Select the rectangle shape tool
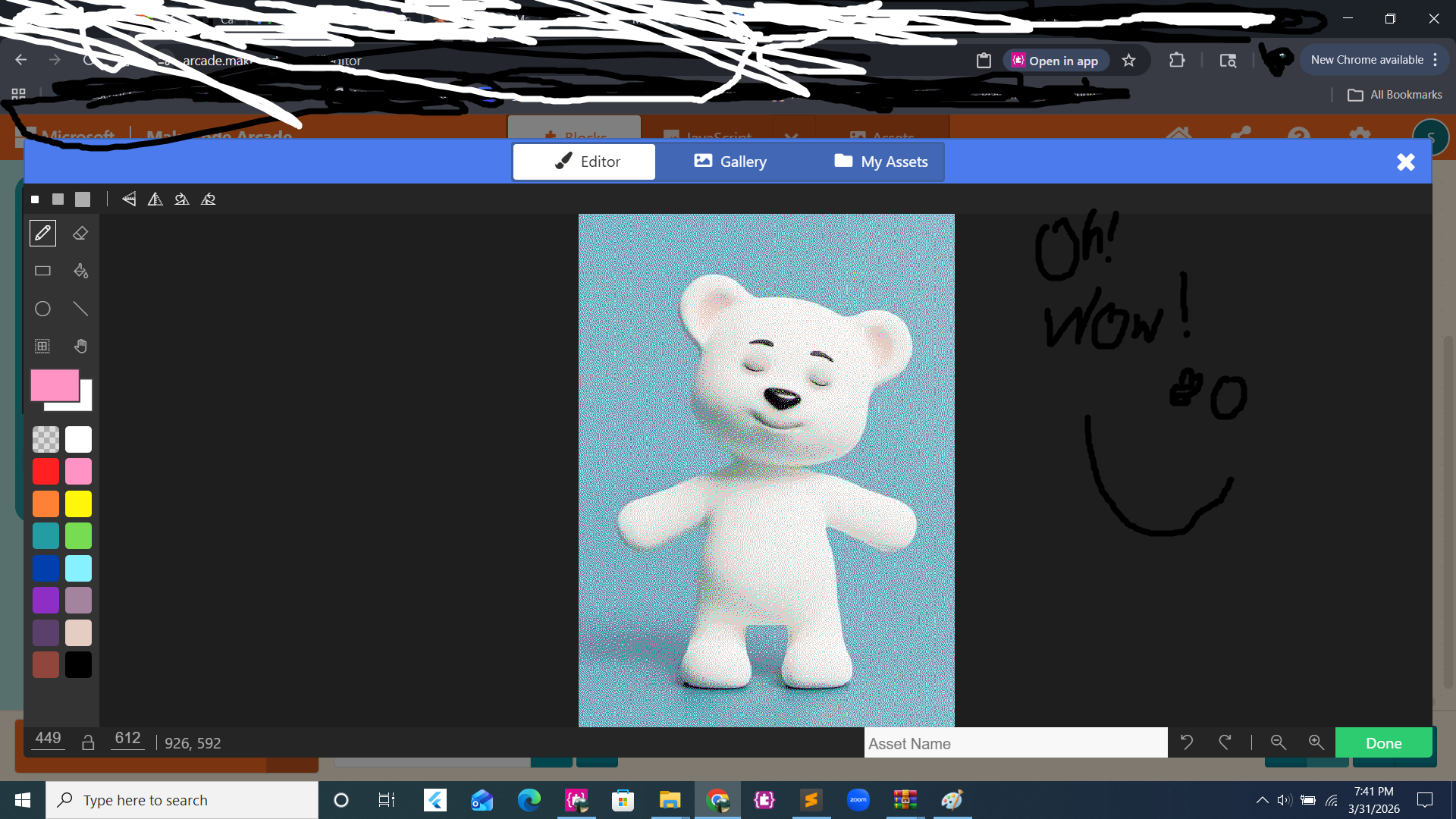 click(42, 271)
